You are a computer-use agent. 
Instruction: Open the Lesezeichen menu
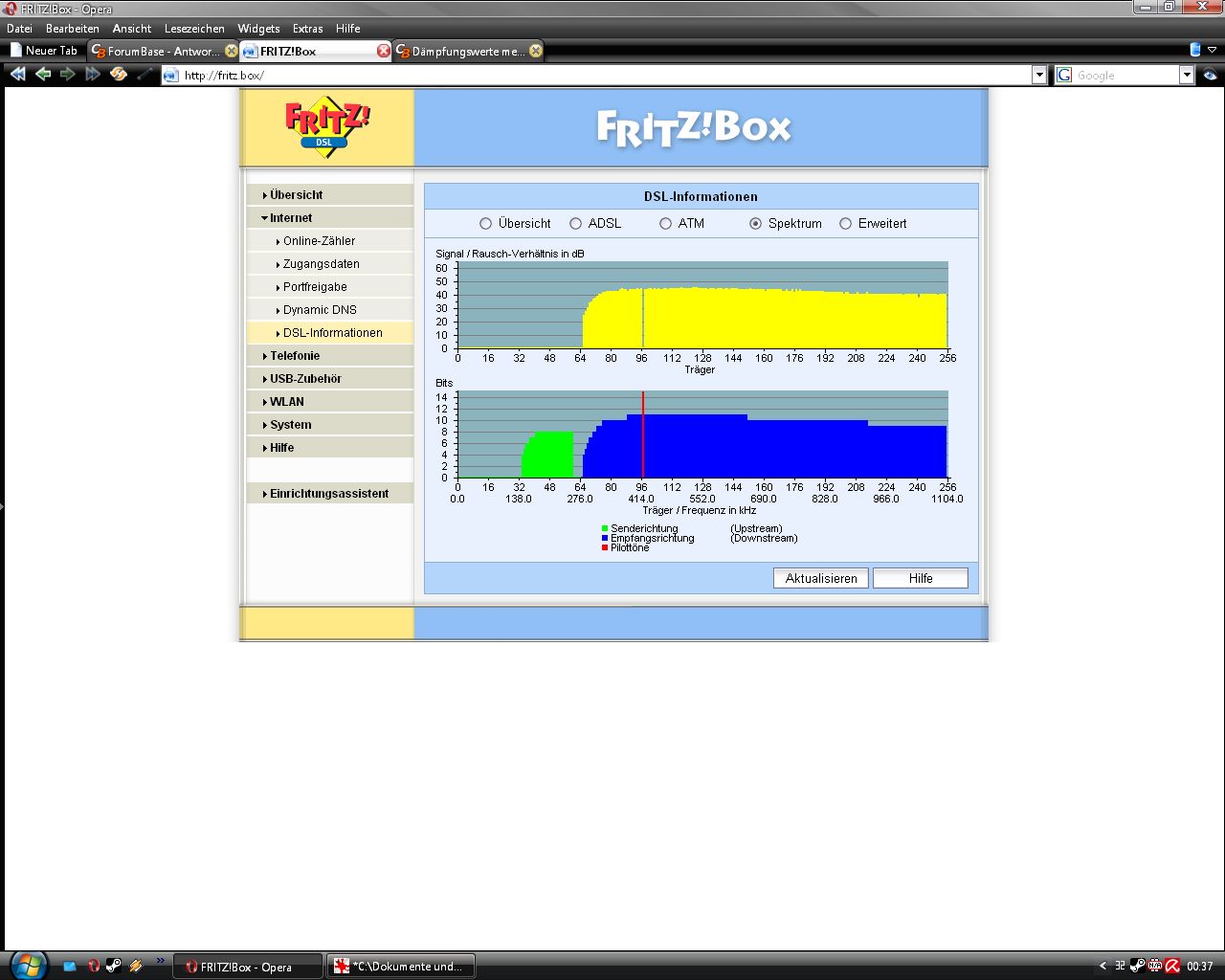(194, 29)
